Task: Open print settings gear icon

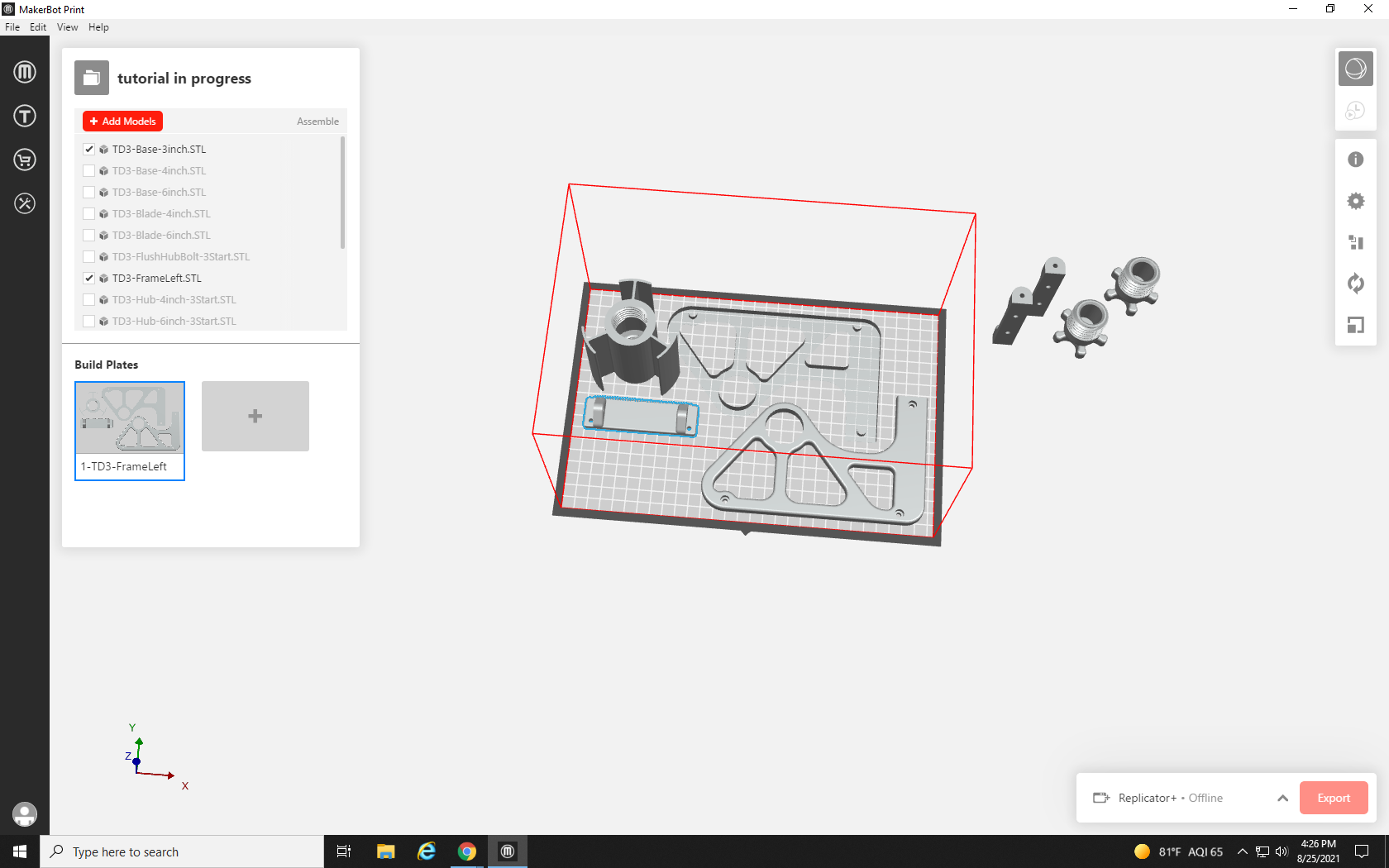Action: click(x=1356, y=201)
